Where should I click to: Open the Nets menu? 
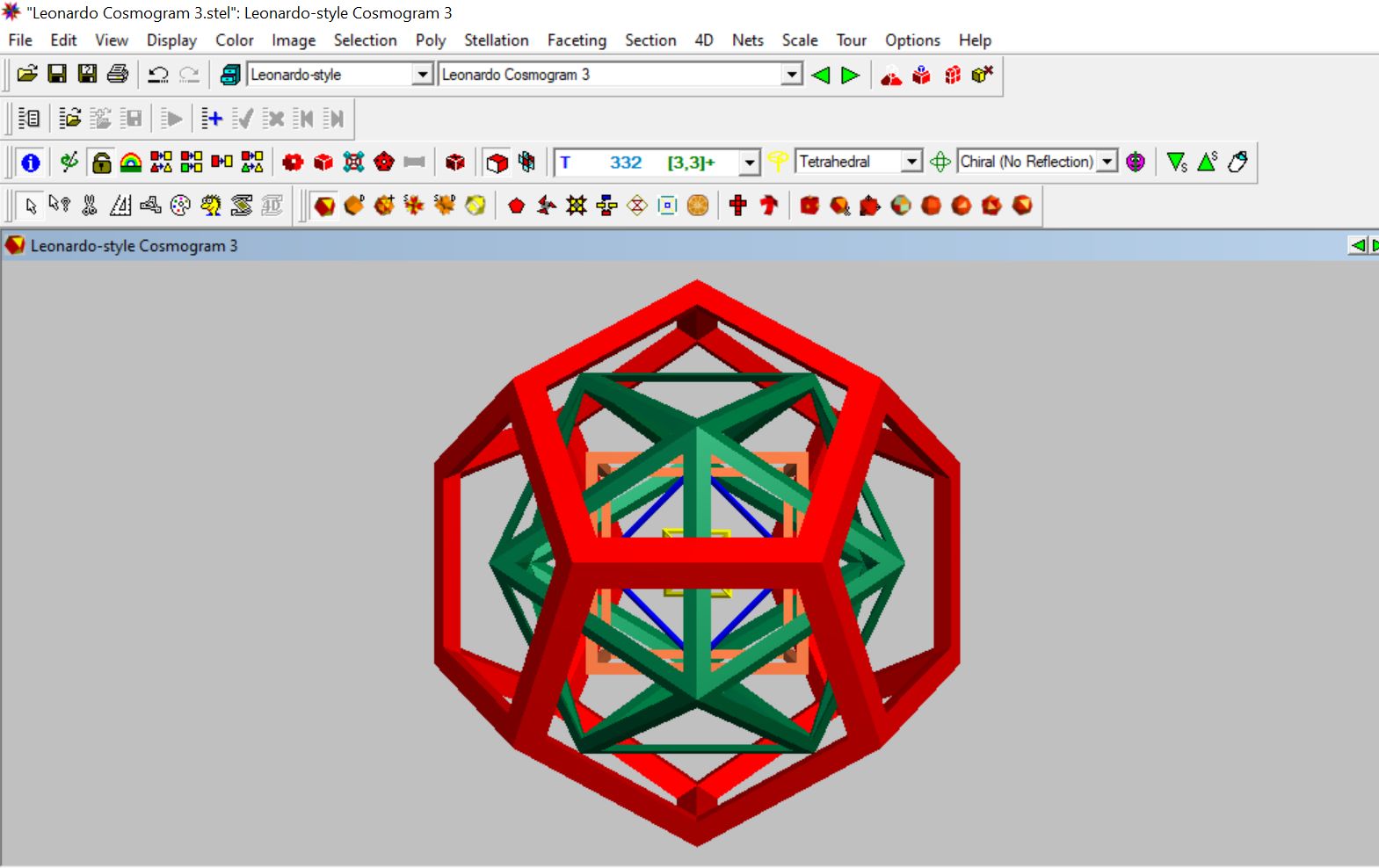pos(748,40)
